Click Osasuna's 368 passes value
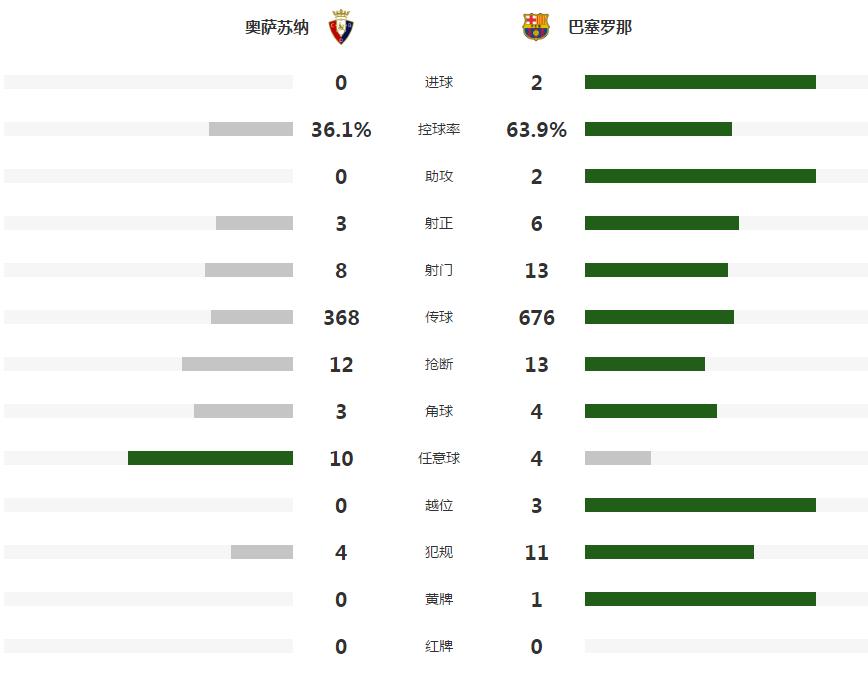Screen dimensions: 868x674 341,318
